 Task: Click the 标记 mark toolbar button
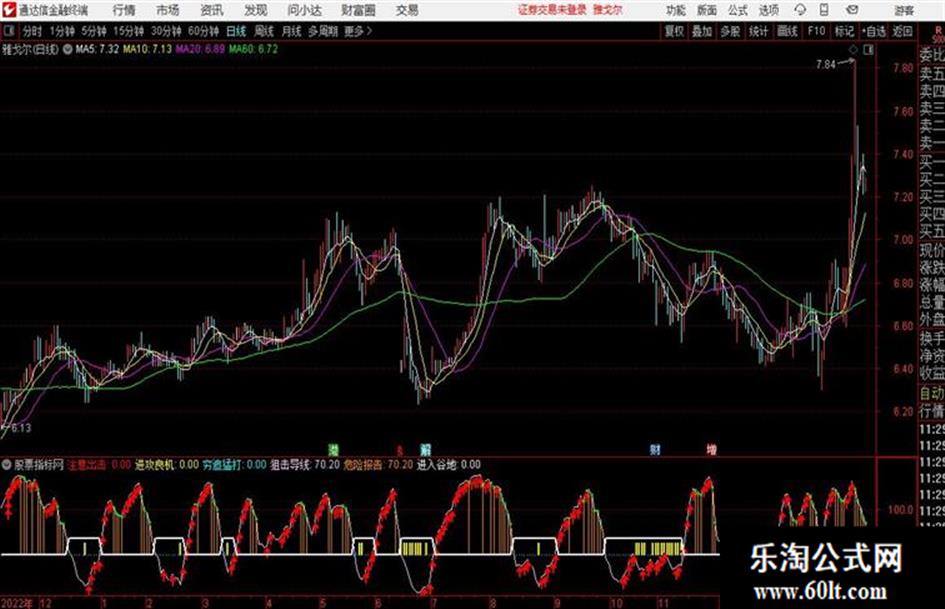pos(844,31)
